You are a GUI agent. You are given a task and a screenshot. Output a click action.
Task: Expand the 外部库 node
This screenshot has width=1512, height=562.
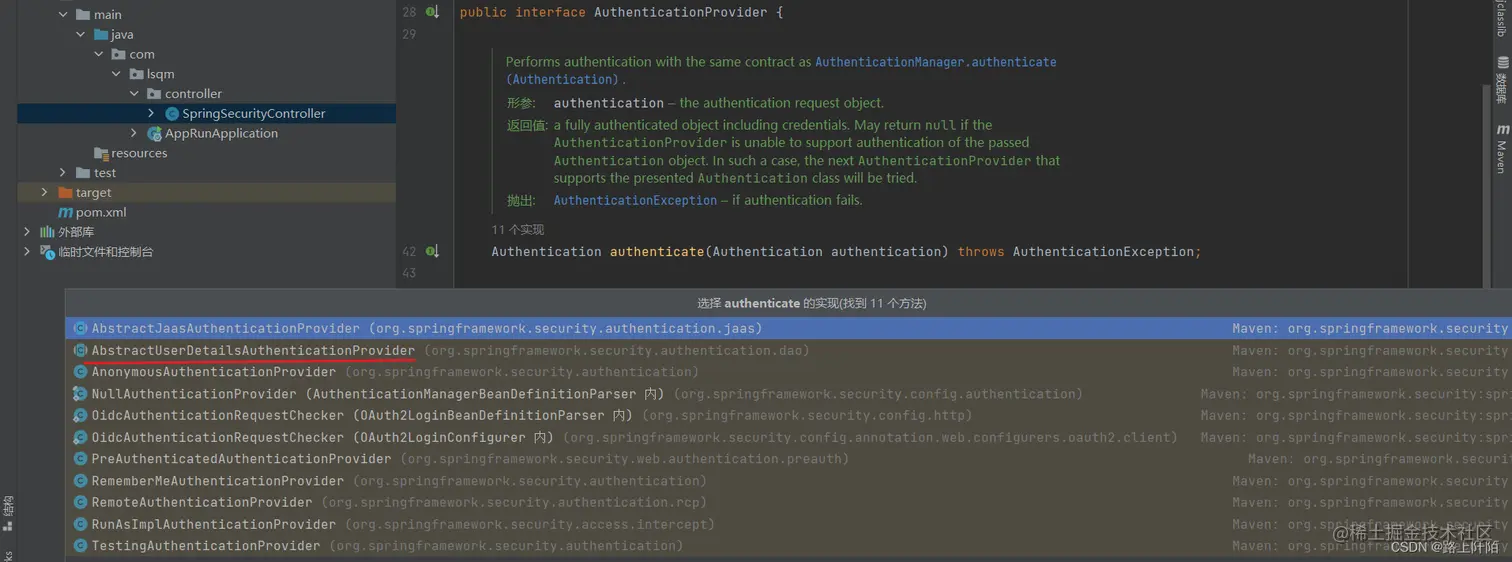(x=27, y=232)
